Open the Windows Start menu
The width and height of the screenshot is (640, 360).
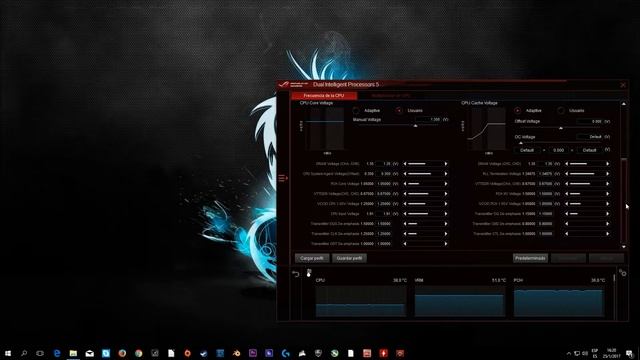pos(8,353)
